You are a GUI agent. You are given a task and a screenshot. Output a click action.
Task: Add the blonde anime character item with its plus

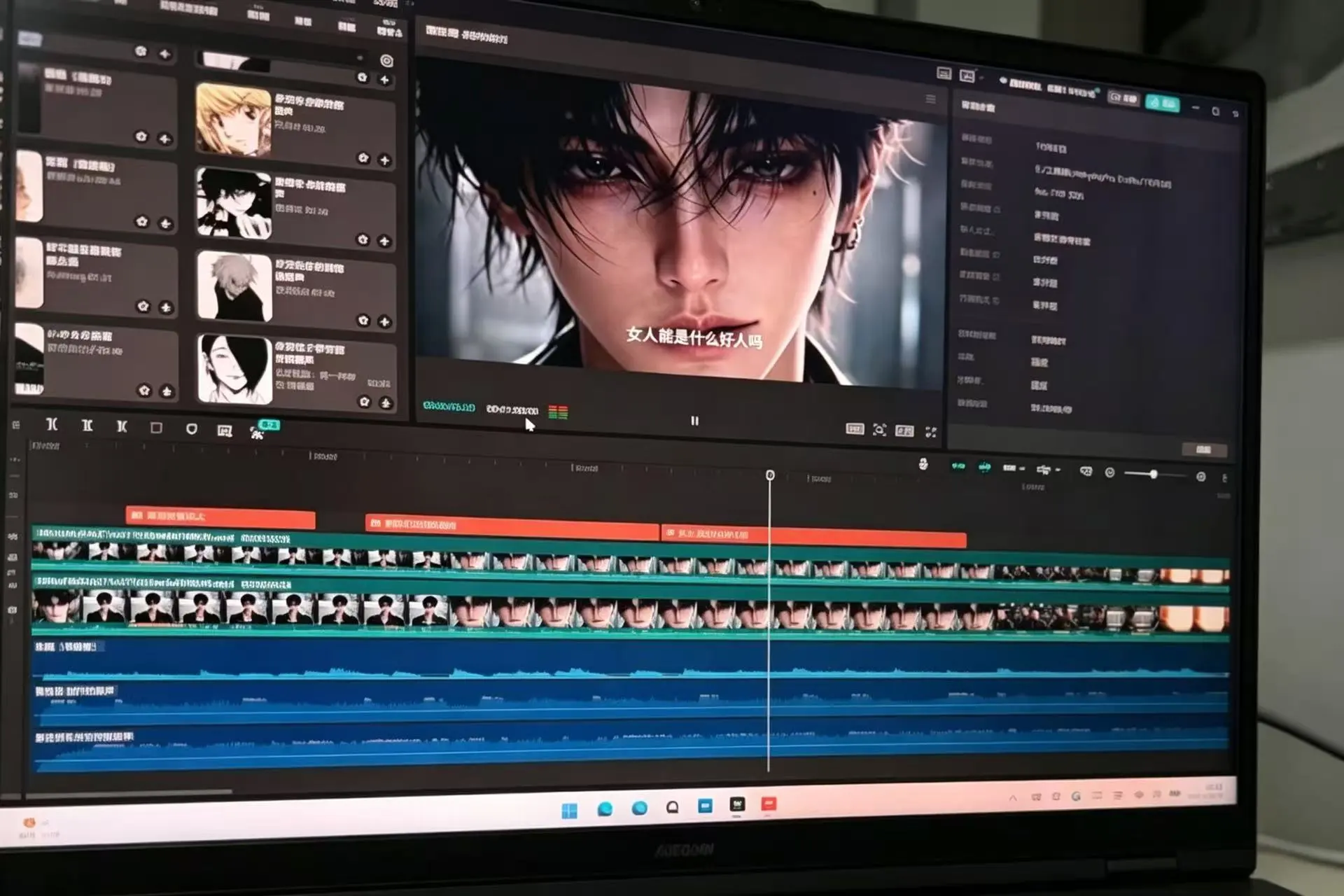384,160
